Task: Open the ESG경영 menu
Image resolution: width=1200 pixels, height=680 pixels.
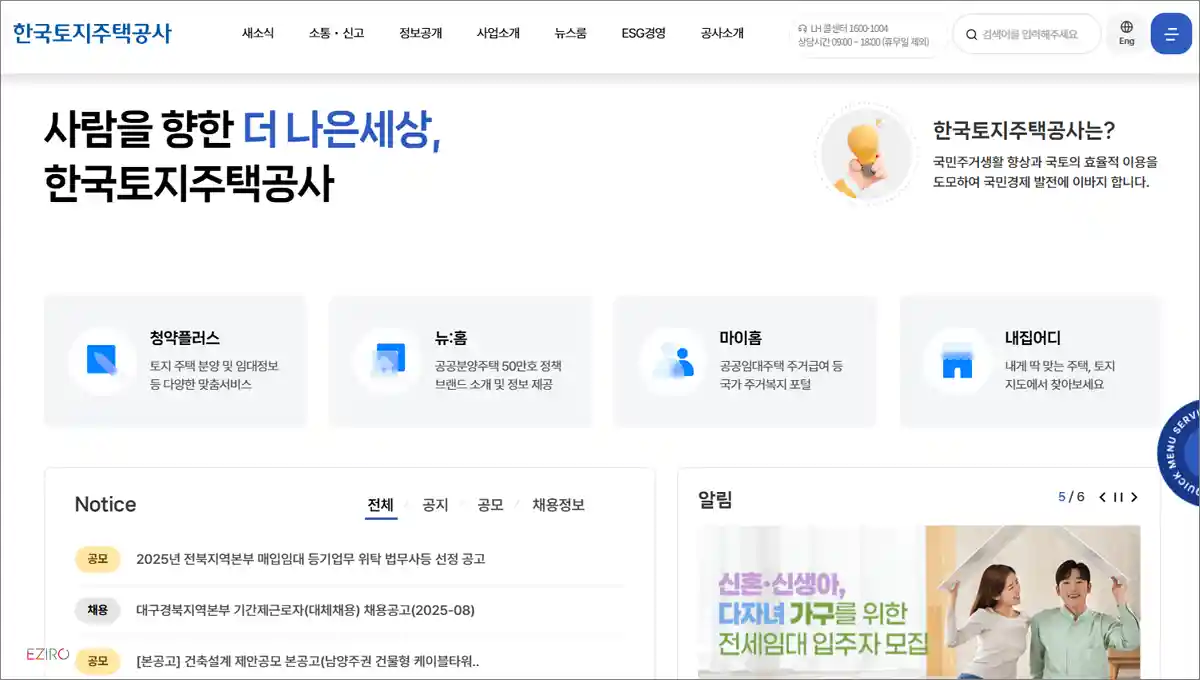Action: (x=641, y=33)
